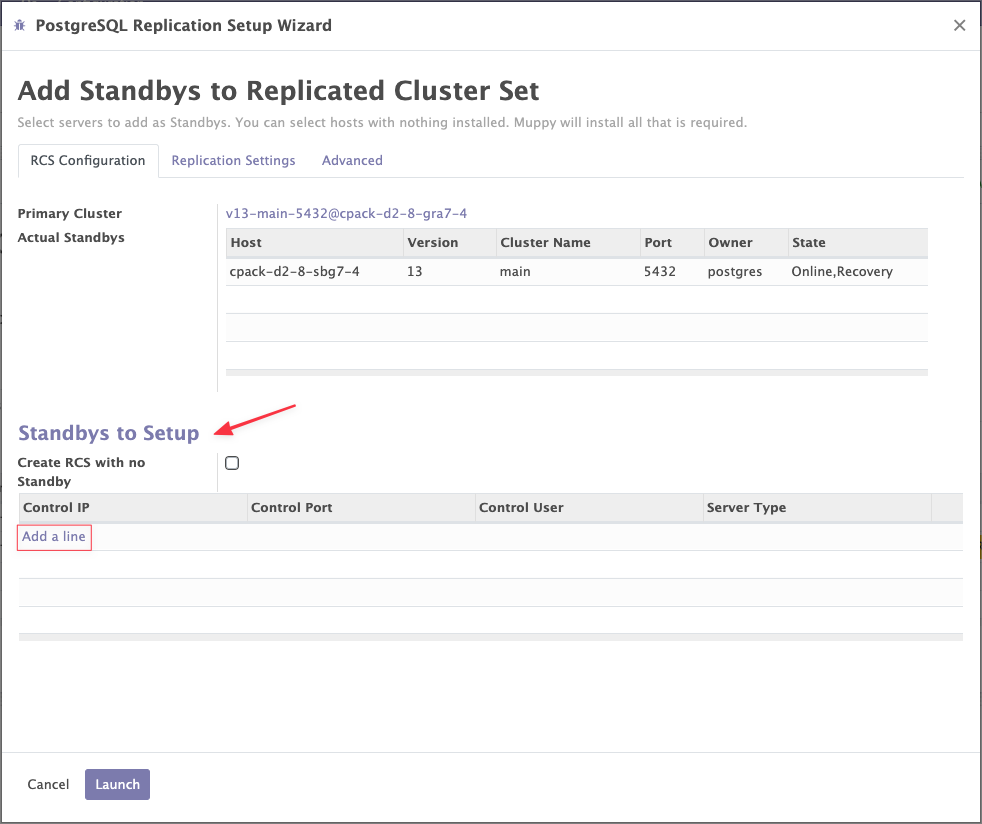
Task: Close the Replication Setup Wizard dialog
Action: click(959, 26)
